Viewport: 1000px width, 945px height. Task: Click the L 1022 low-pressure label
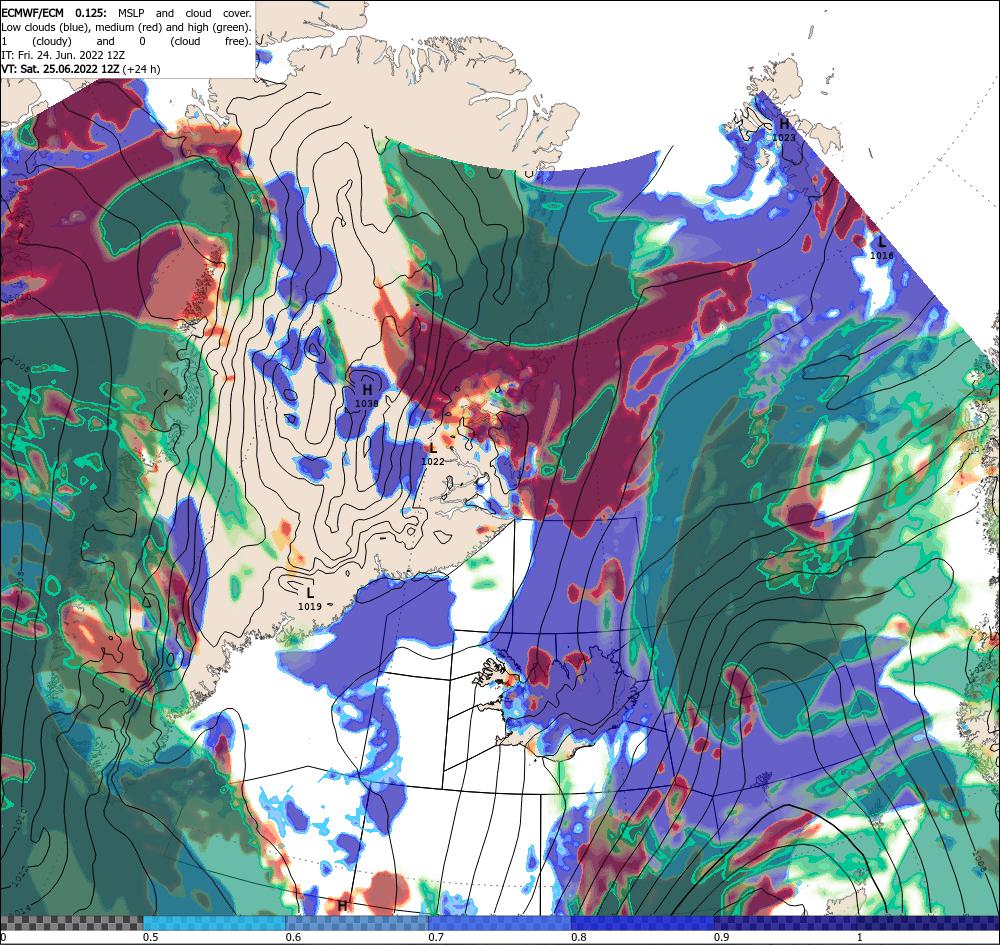[x=433, y=454]
